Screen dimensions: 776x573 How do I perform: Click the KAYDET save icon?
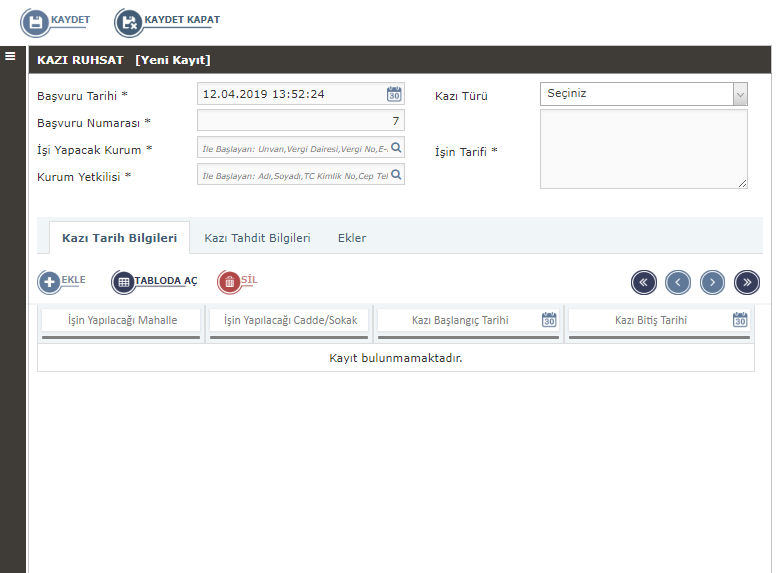(36, 21)
